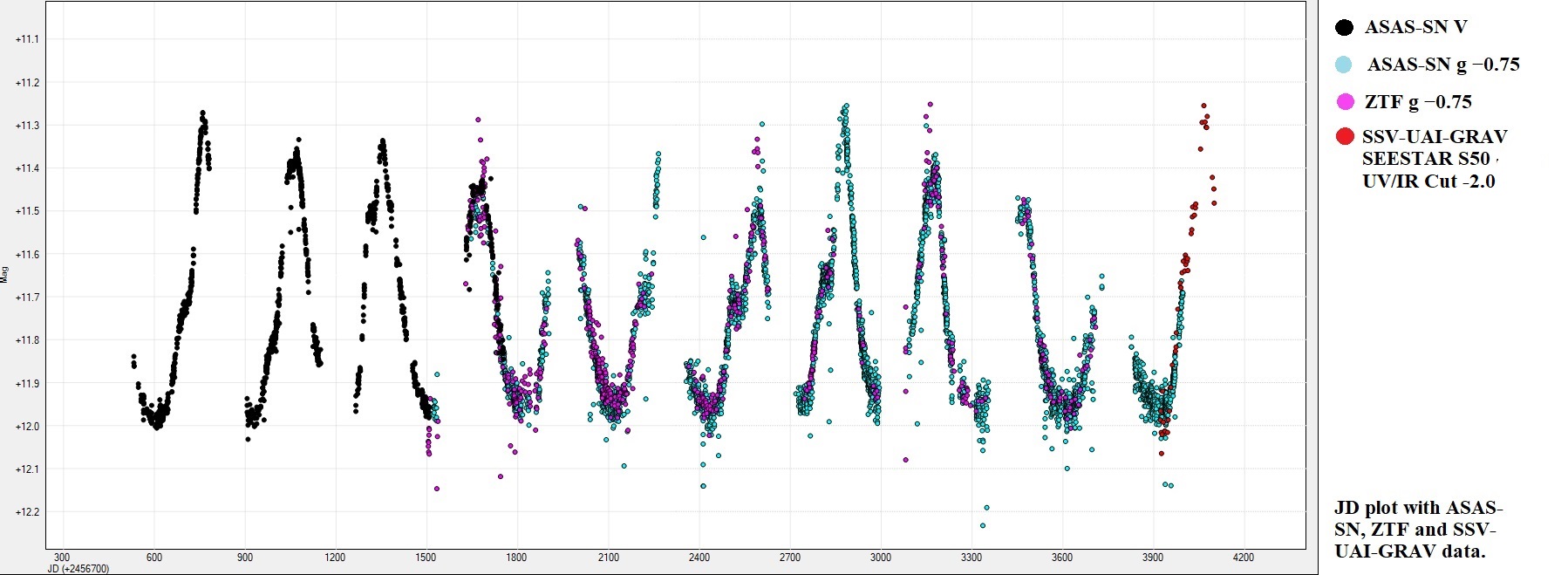Click the +12.1 magnitude axis label

pyautogui.click(x=27, y=469)
